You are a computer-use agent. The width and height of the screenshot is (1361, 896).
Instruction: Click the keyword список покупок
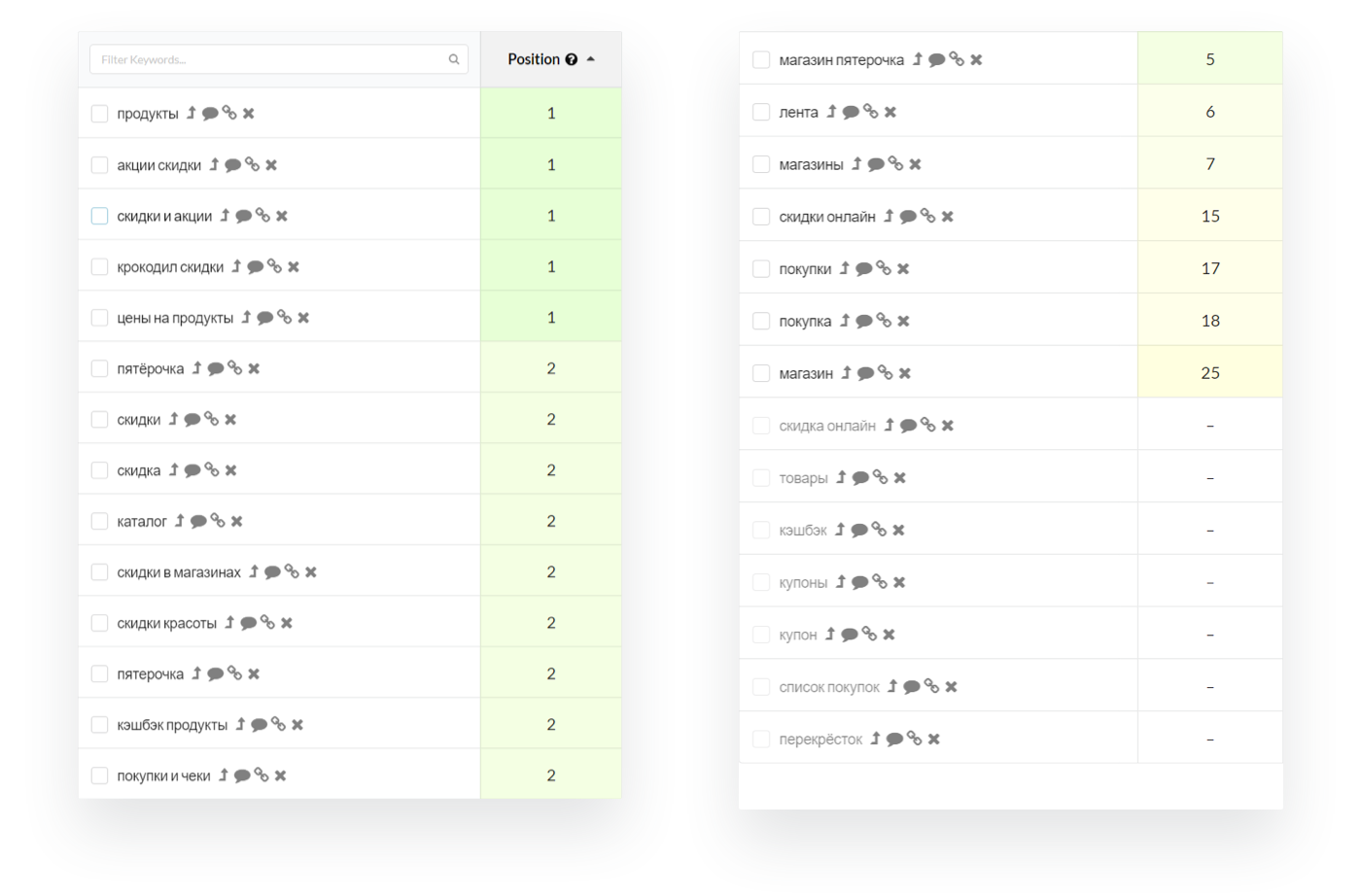829,687
